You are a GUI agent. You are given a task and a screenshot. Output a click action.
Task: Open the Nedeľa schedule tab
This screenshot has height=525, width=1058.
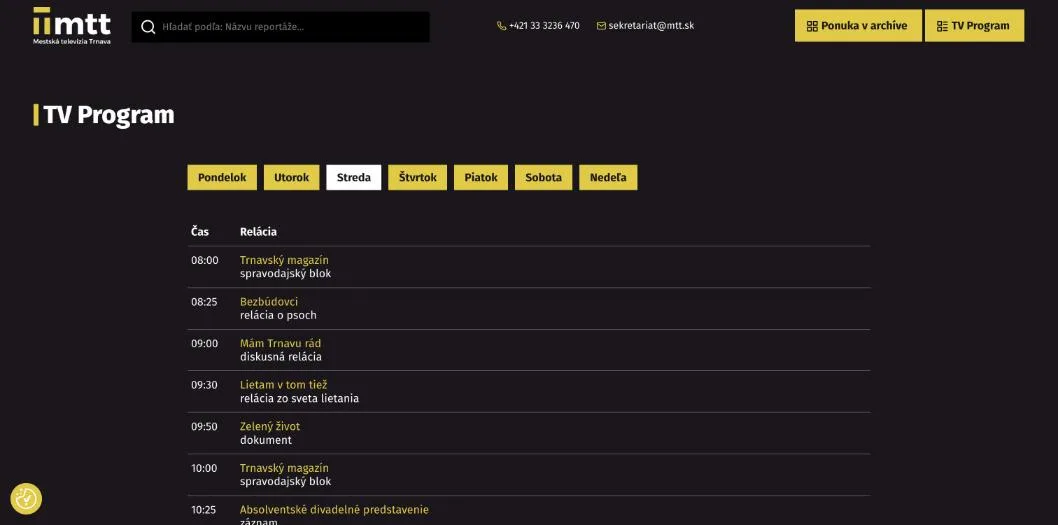pyautogui.click(x=608, y=177)
